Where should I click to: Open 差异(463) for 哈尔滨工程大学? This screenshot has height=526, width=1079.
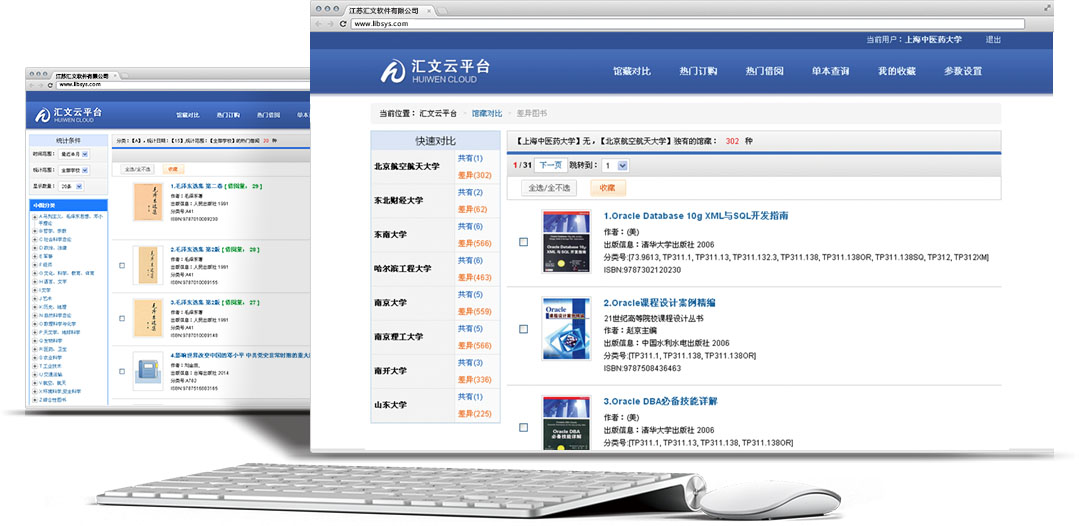pyautogui.click(x=475, y=277)
